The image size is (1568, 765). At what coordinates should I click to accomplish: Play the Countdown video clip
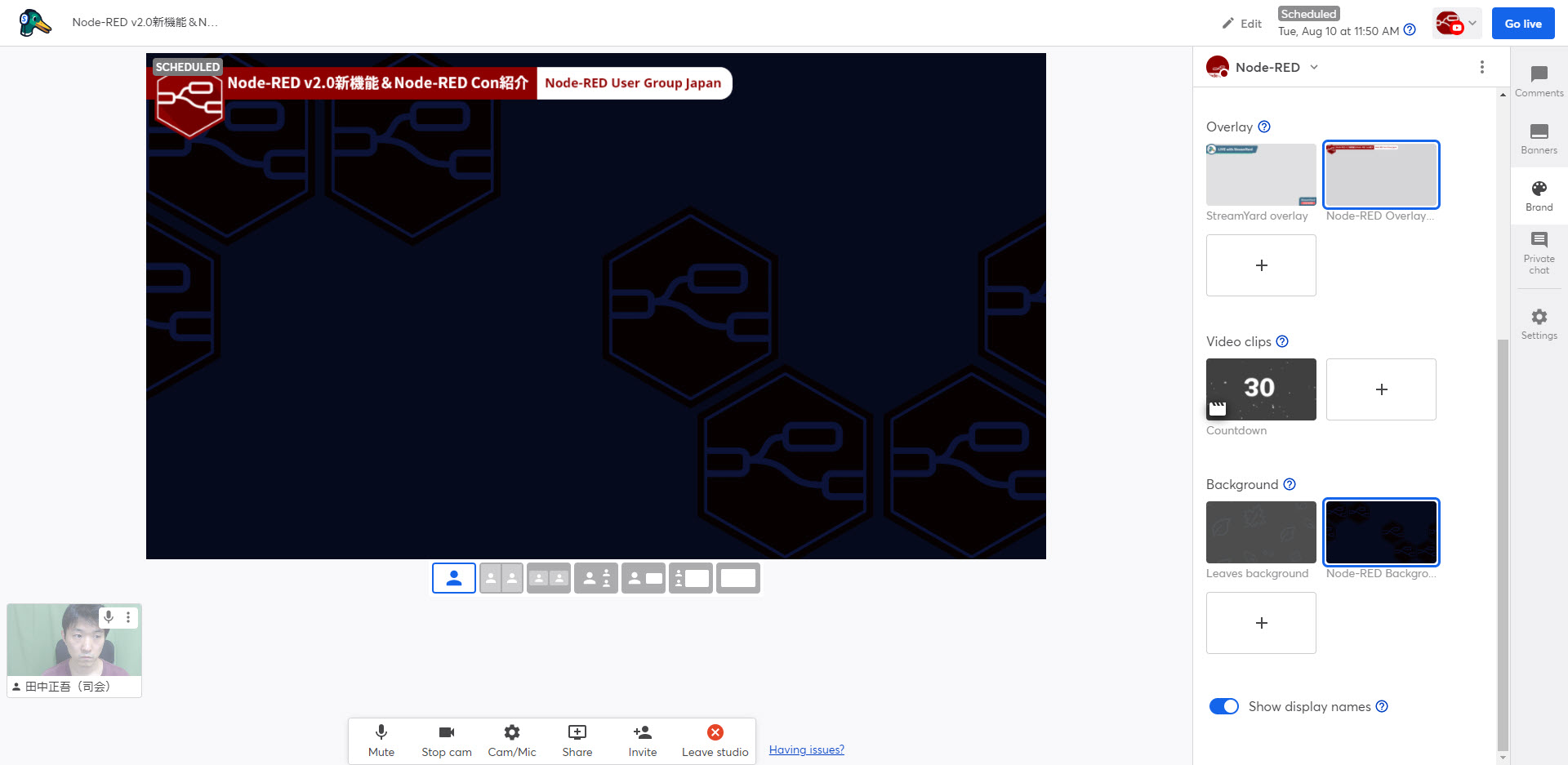pos(1261,389)
